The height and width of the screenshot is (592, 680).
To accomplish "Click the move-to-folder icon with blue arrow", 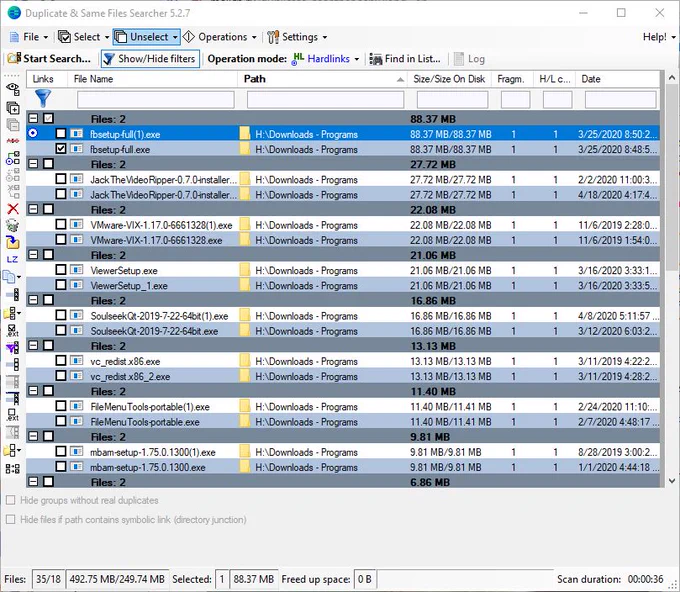I will pyautogui.click(x=13, y=242).
